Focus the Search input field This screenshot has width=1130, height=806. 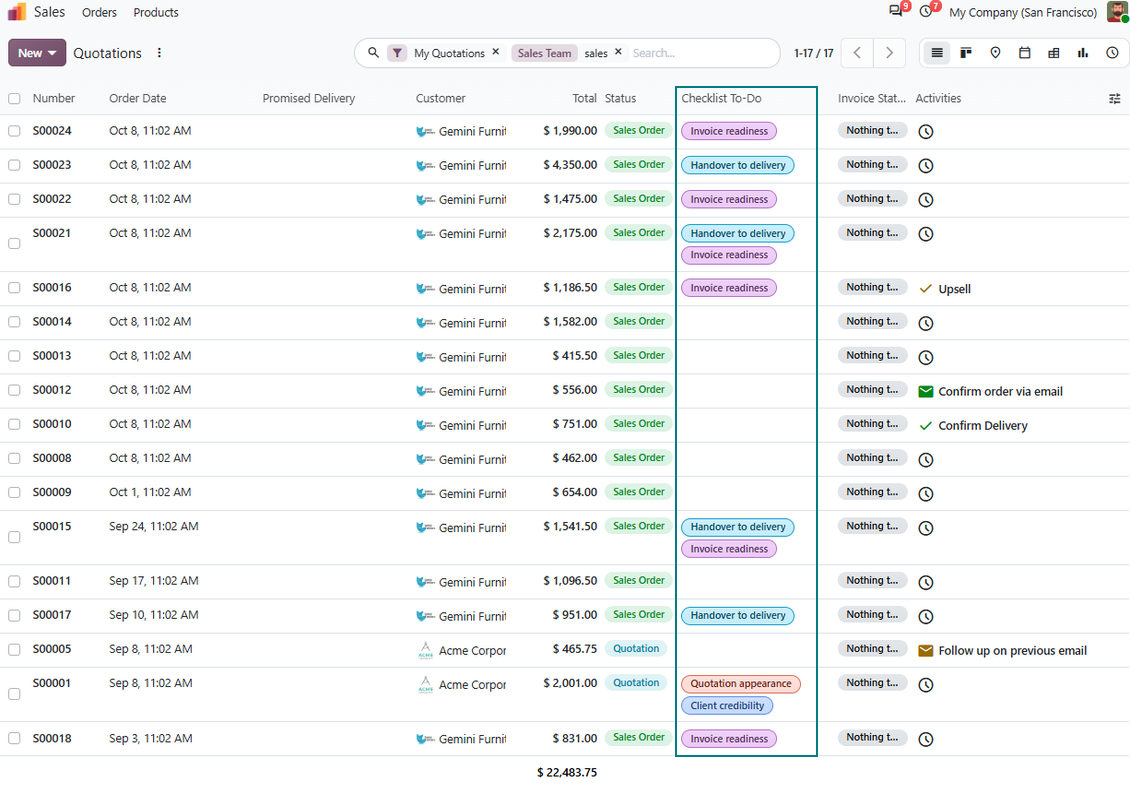tap(701, 53)
